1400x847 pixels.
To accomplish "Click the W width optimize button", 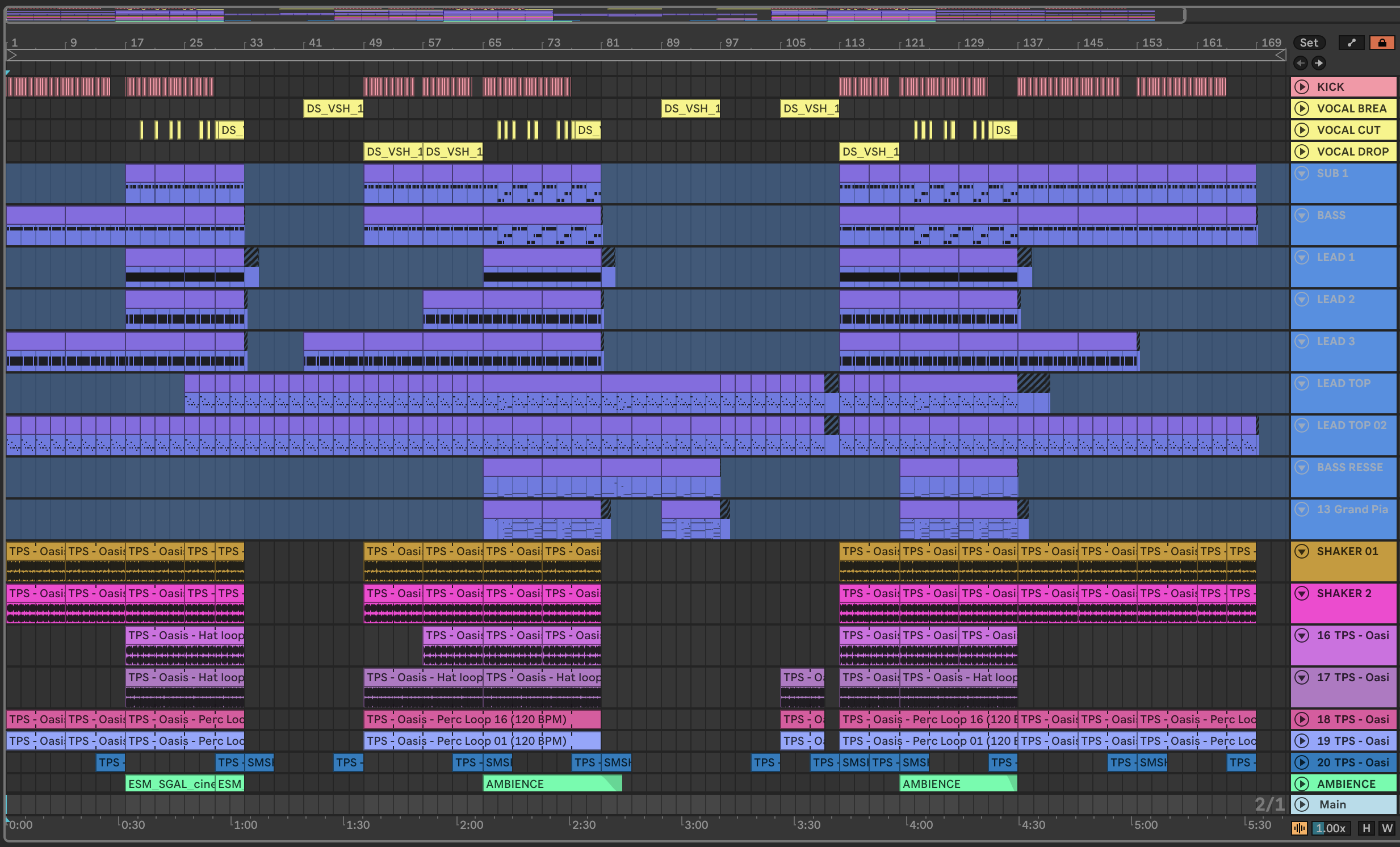I will click(1387, 828).
